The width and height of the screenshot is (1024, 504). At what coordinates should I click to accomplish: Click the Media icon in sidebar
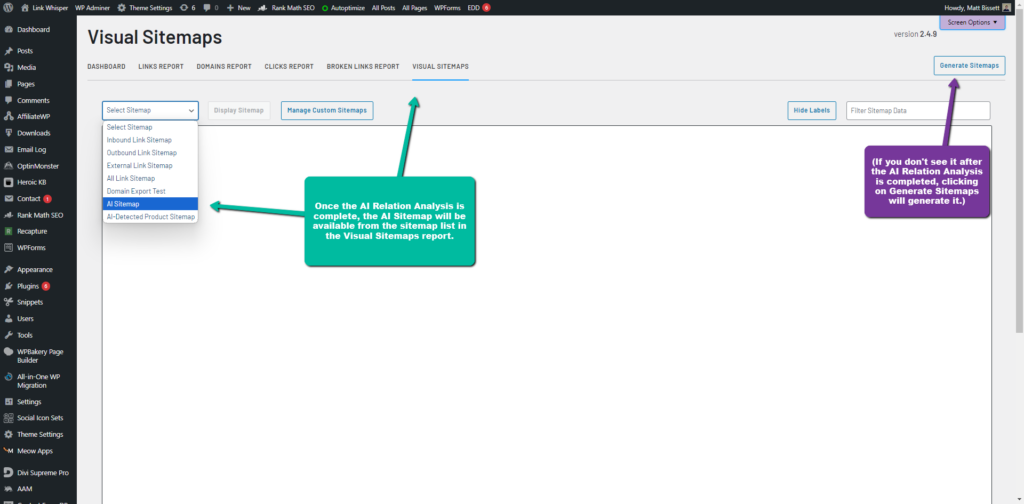coord(8,67)
